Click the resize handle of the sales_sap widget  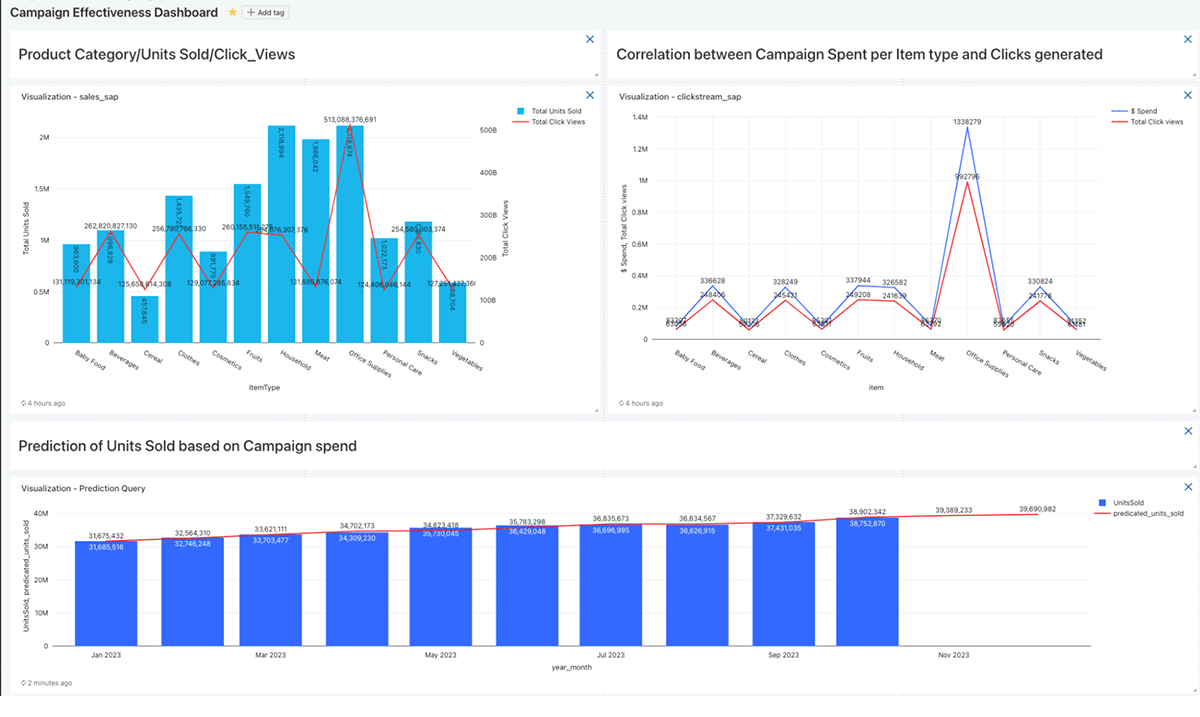tap(596, 409)
